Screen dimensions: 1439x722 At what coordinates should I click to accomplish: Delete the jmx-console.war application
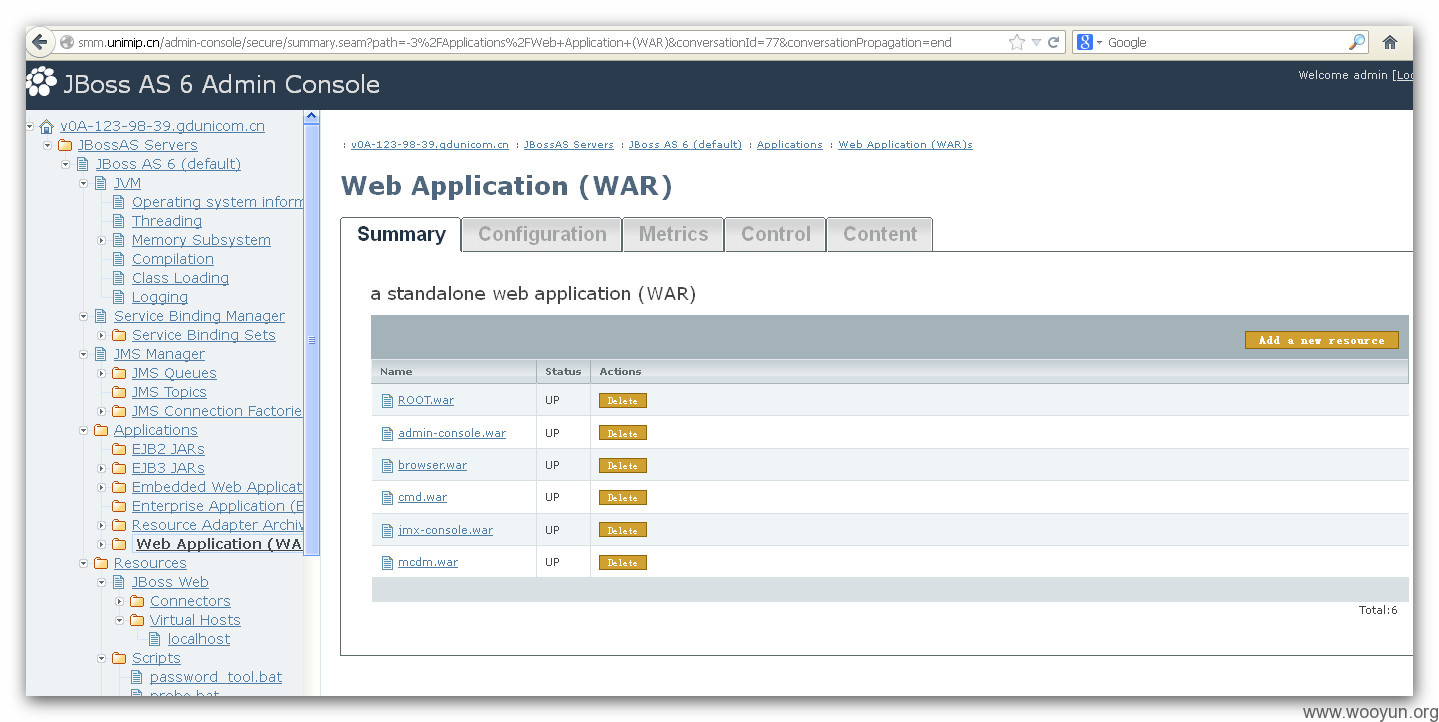point(622,530)
